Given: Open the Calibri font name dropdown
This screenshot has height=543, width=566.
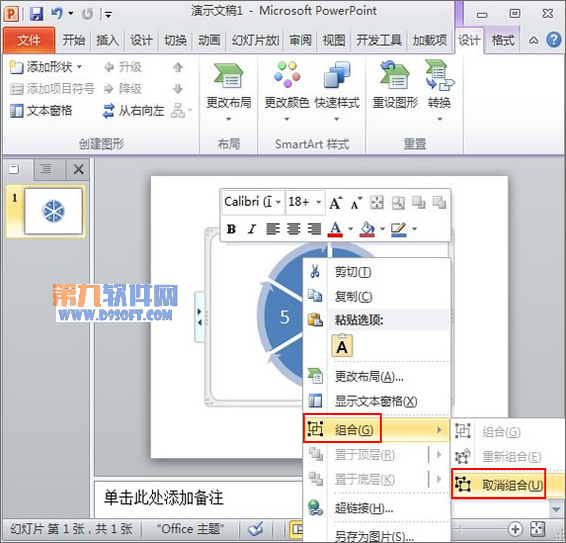Looking at the screenshot, I should point(278,202).
